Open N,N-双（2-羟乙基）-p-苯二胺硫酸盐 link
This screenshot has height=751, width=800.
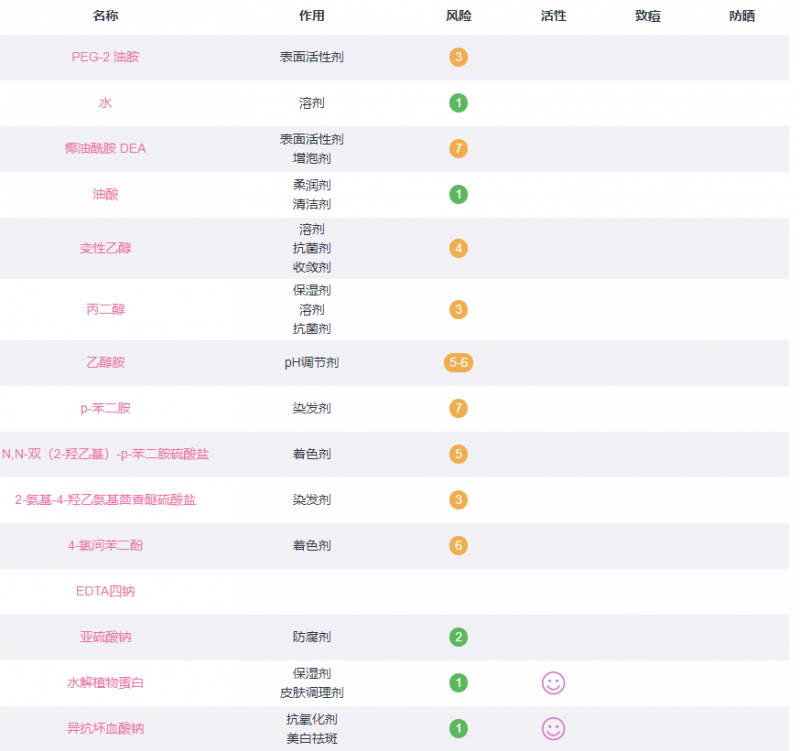tap(105, 454)
